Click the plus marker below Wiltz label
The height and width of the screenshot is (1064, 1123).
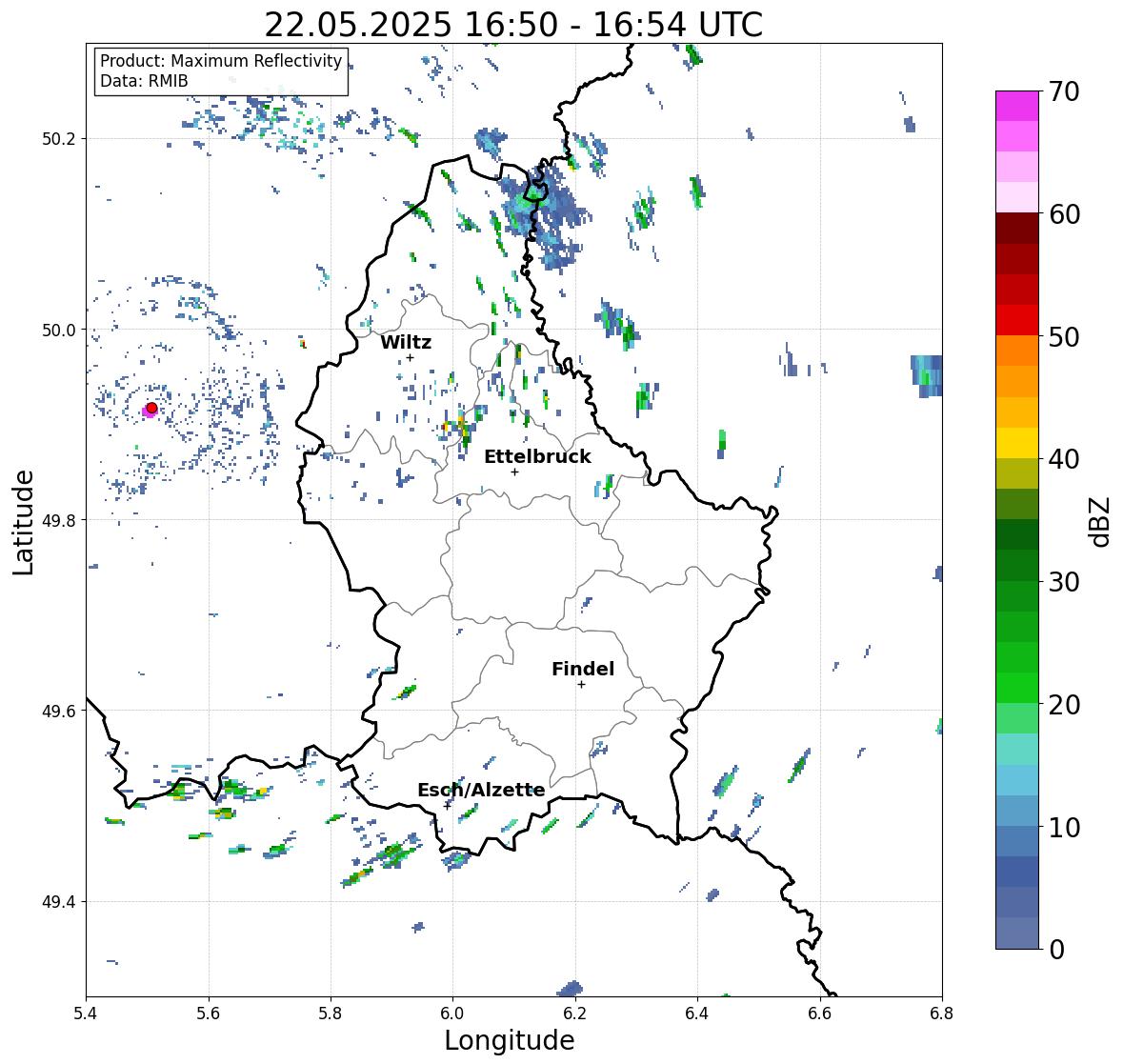[x=410, y=357]
